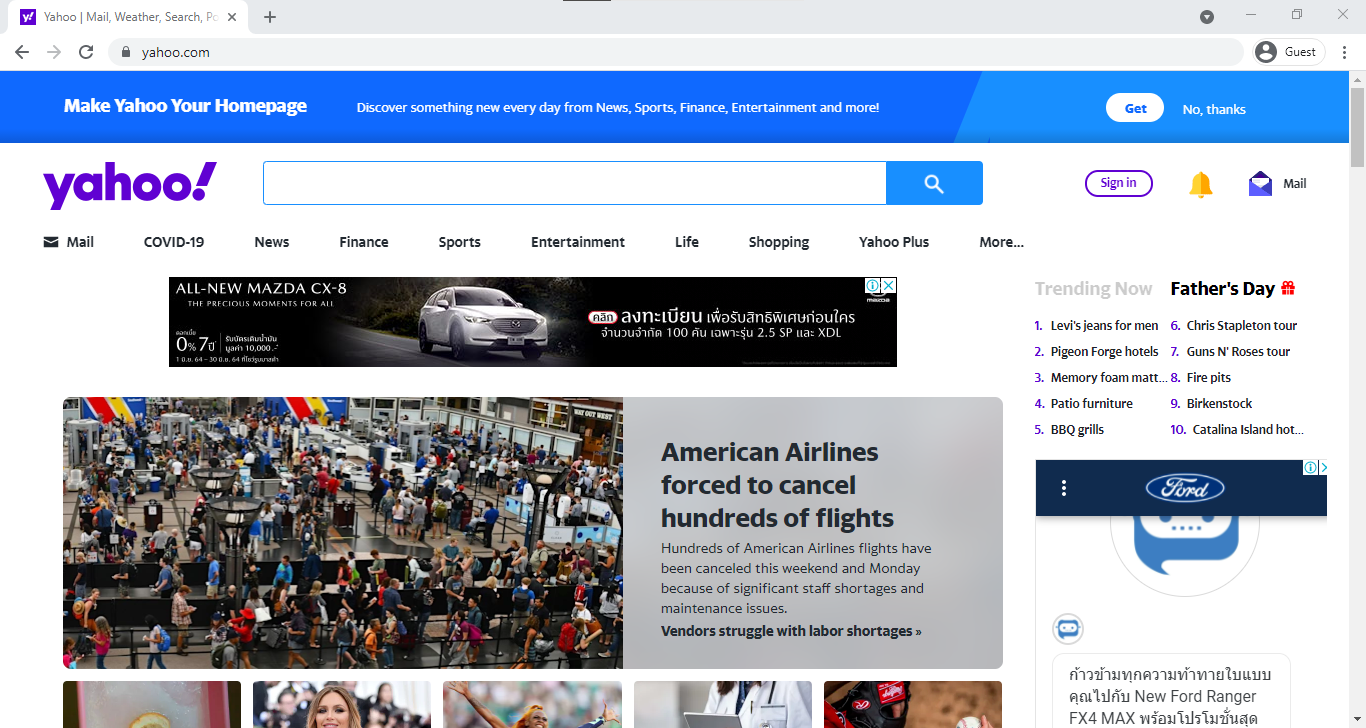Screen dimensions: 1366x728
Task: Open the Sports section
Action: pyautogui.click(x=460, y=242)
